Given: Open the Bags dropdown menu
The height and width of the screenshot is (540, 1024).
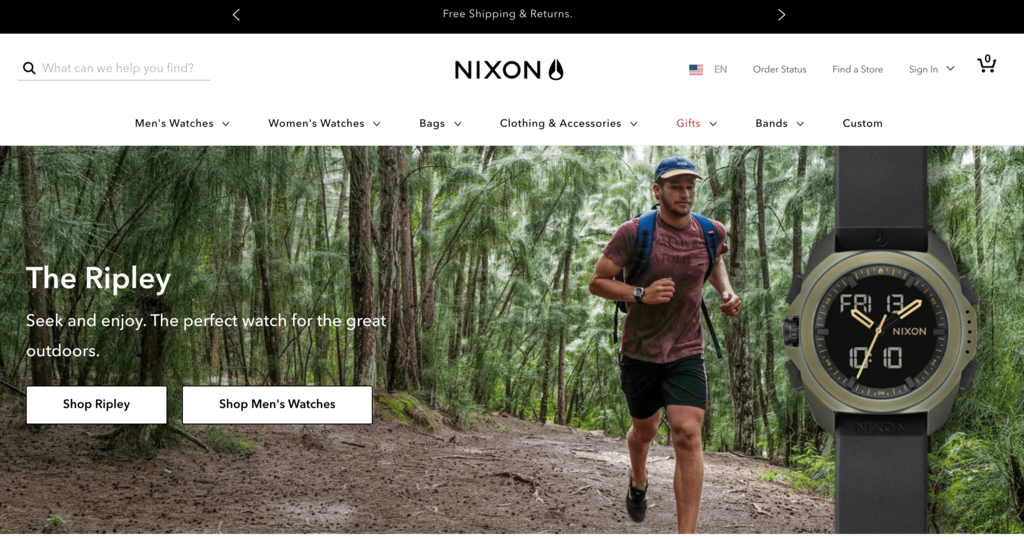Looking at the screenshot, I should (440, 123).
